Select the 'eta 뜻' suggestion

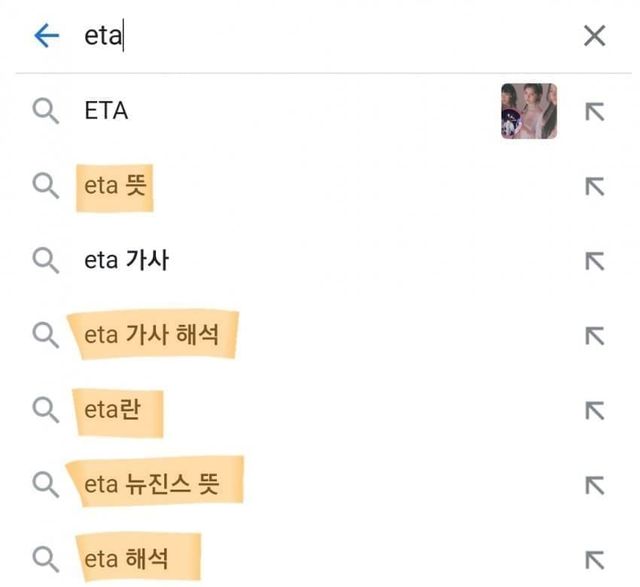point(116,186)
